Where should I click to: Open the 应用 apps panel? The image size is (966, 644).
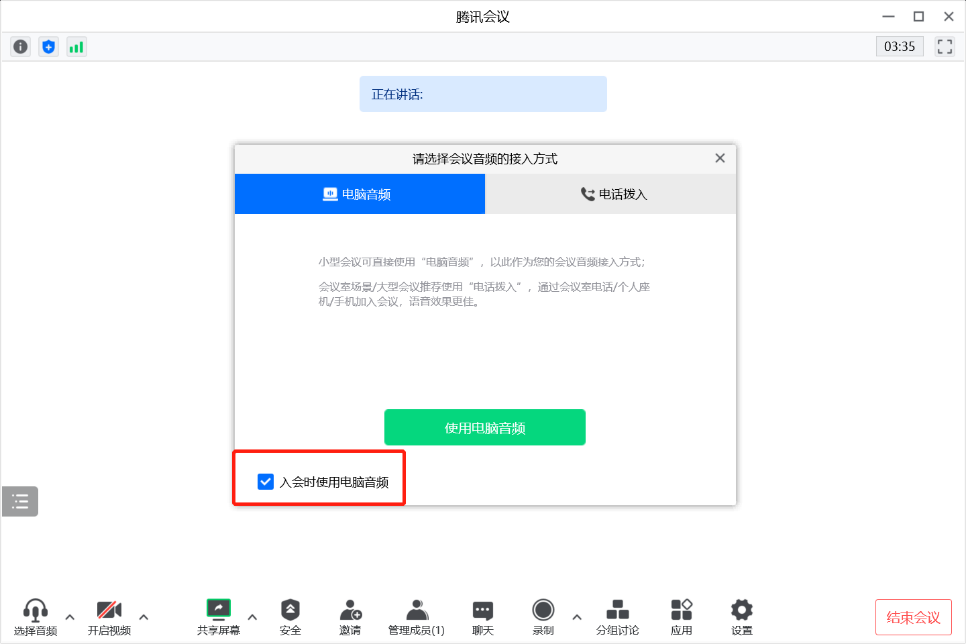[x=681, y=617]
